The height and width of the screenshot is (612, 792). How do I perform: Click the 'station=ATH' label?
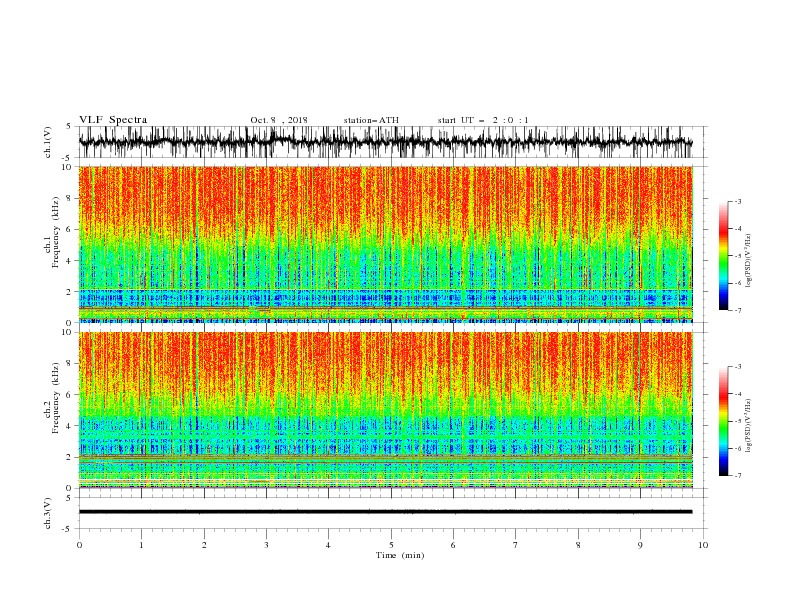pyautogui.click(x=371, y=120)
